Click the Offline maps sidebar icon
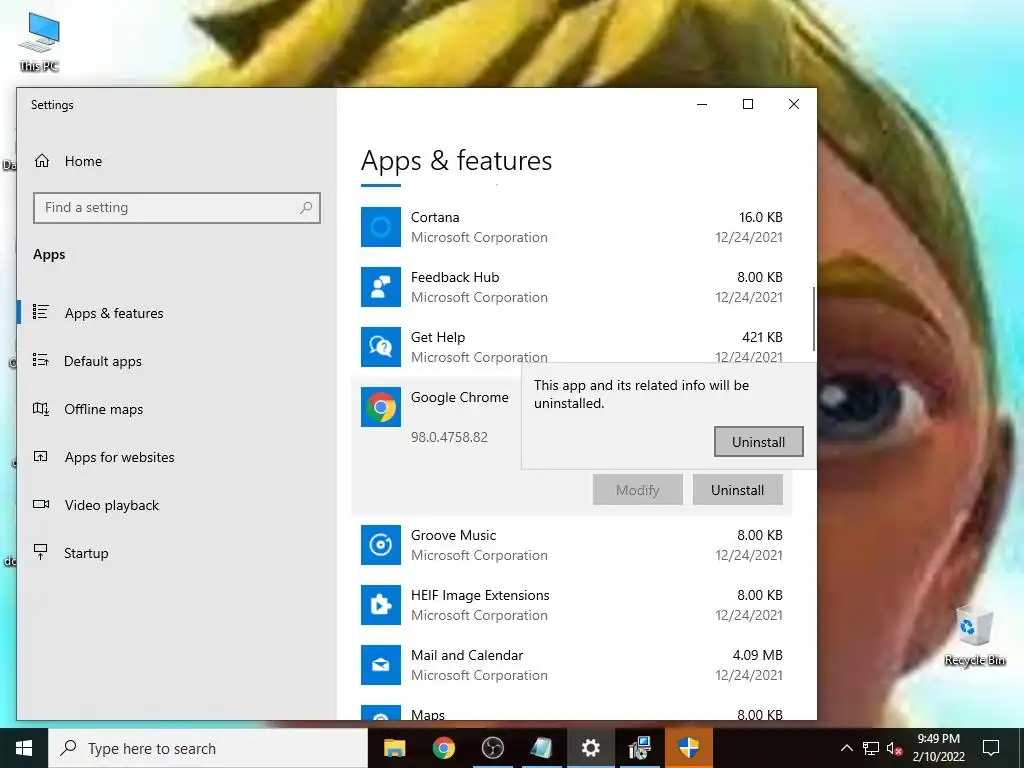This screenshot has width=1024, height=768. (40, 409)
